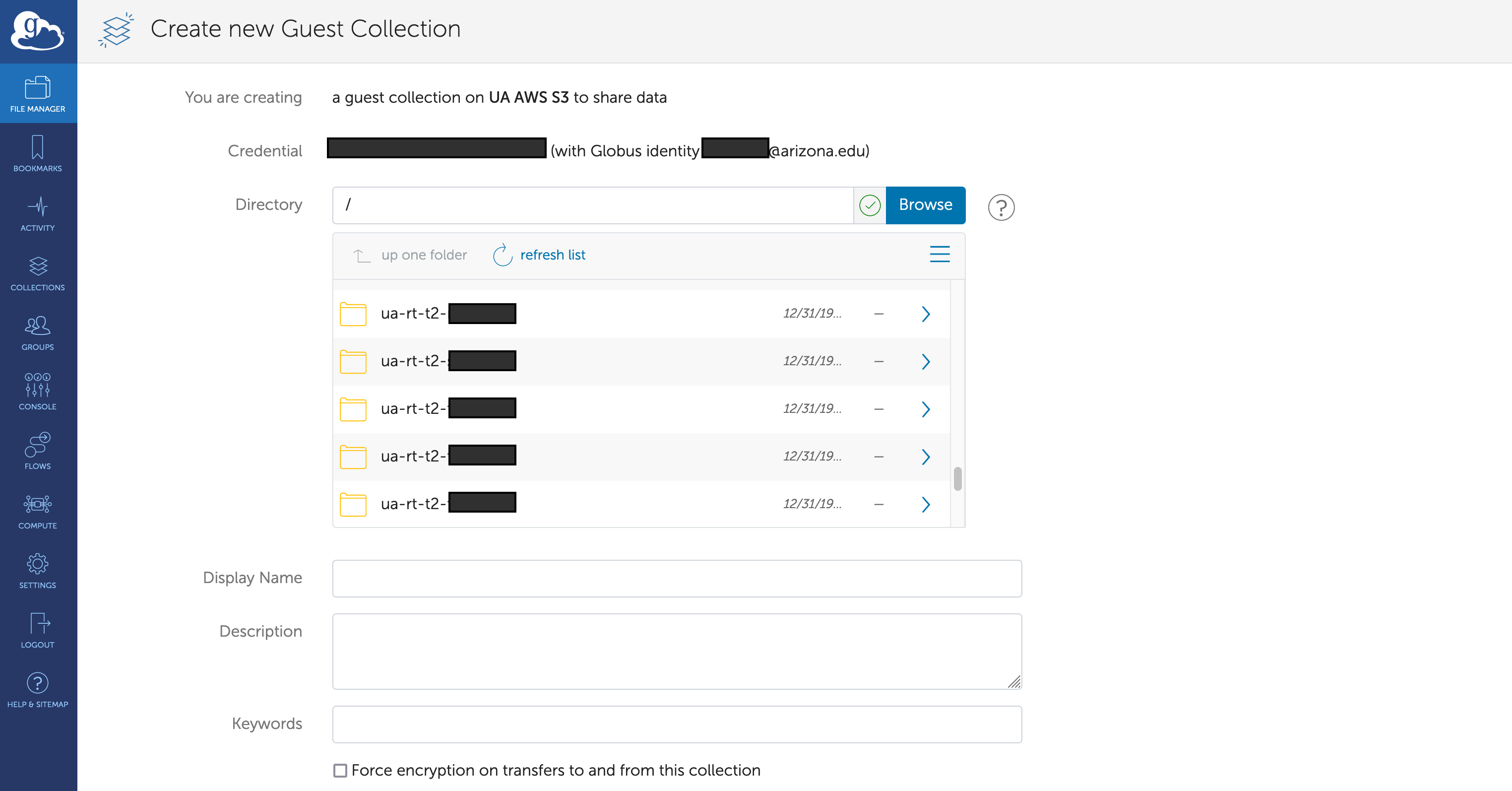Click the Browse button
Viewport: 1512px width, 791px height.
[925, 205]
